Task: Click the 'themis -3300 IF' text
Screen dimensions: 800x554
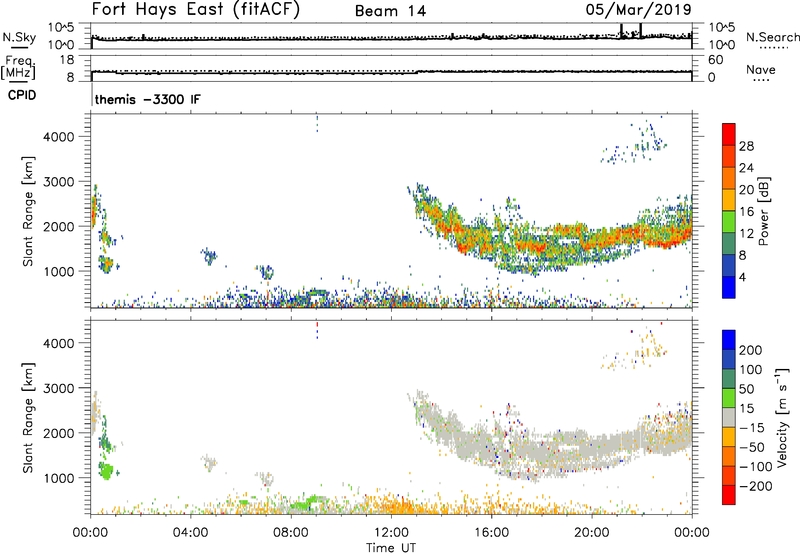Action: tap(147, 99)
